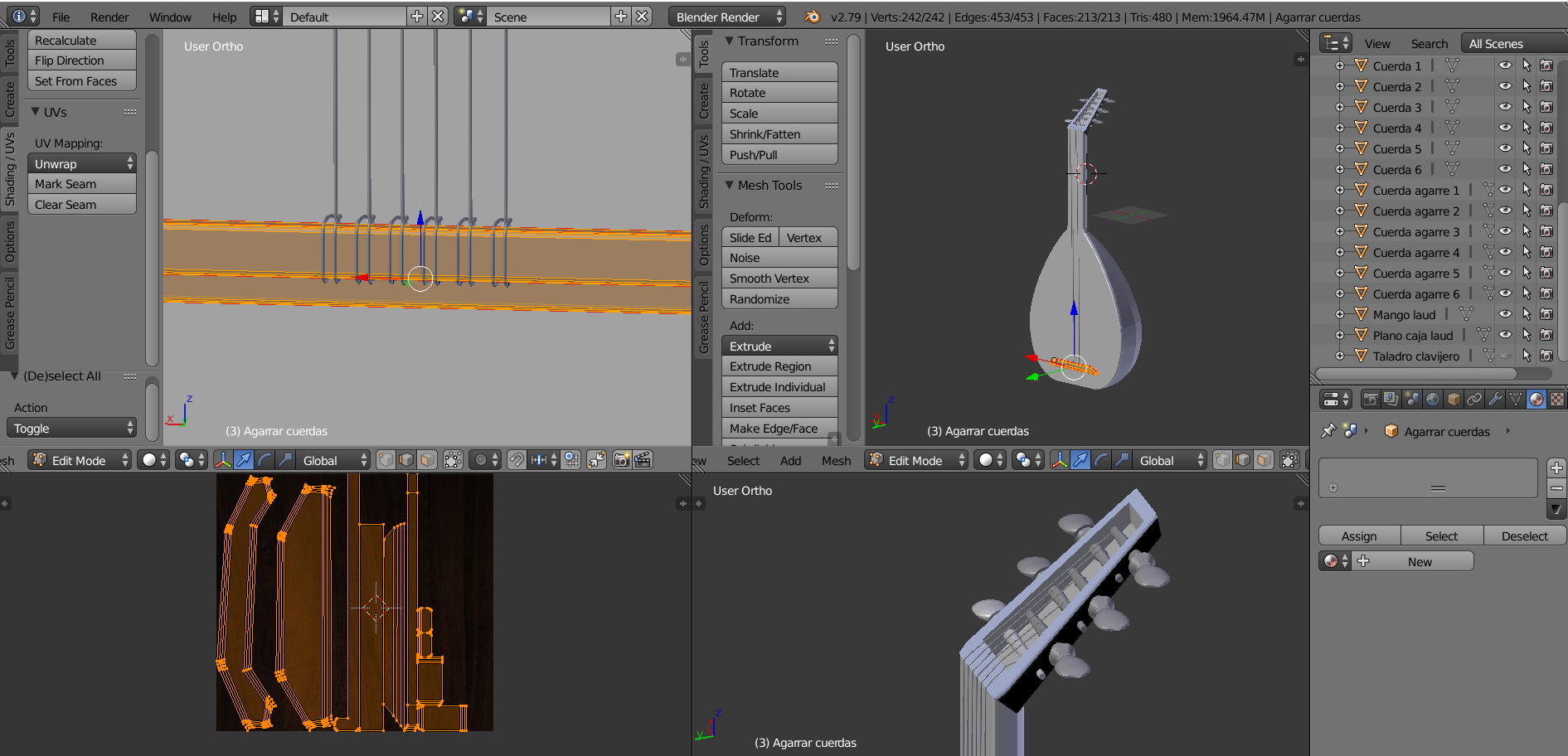Open the Blender Render engine dropdown

[726, 17]
